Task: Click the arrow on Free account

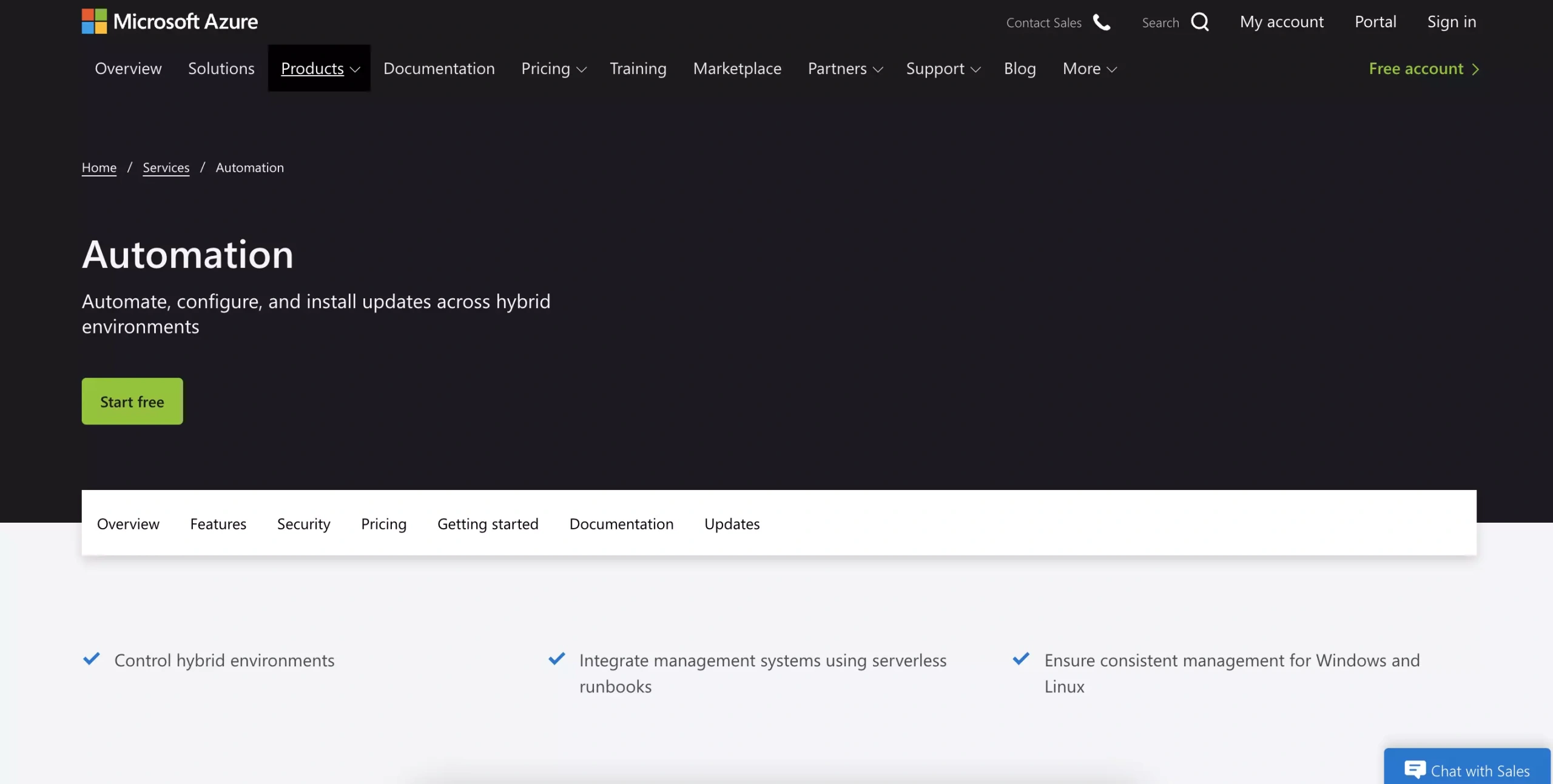Action: point(1477,69)
